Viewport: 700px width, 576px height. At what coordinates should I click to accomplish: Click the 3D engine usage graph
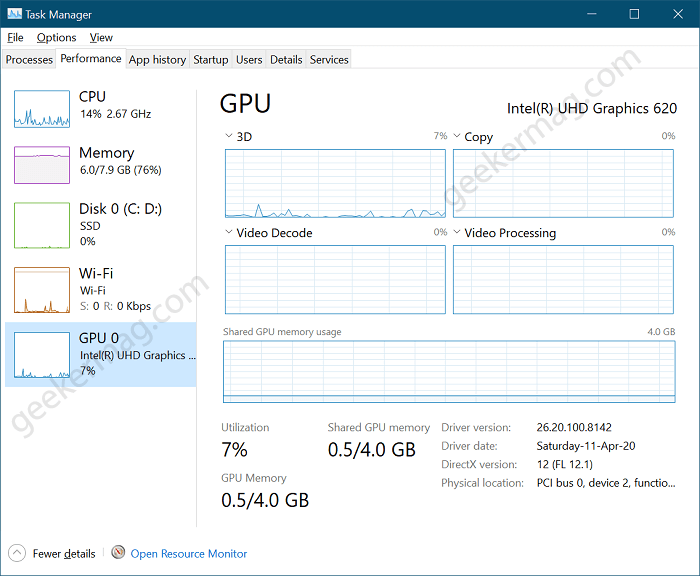(x=335, y=184)
